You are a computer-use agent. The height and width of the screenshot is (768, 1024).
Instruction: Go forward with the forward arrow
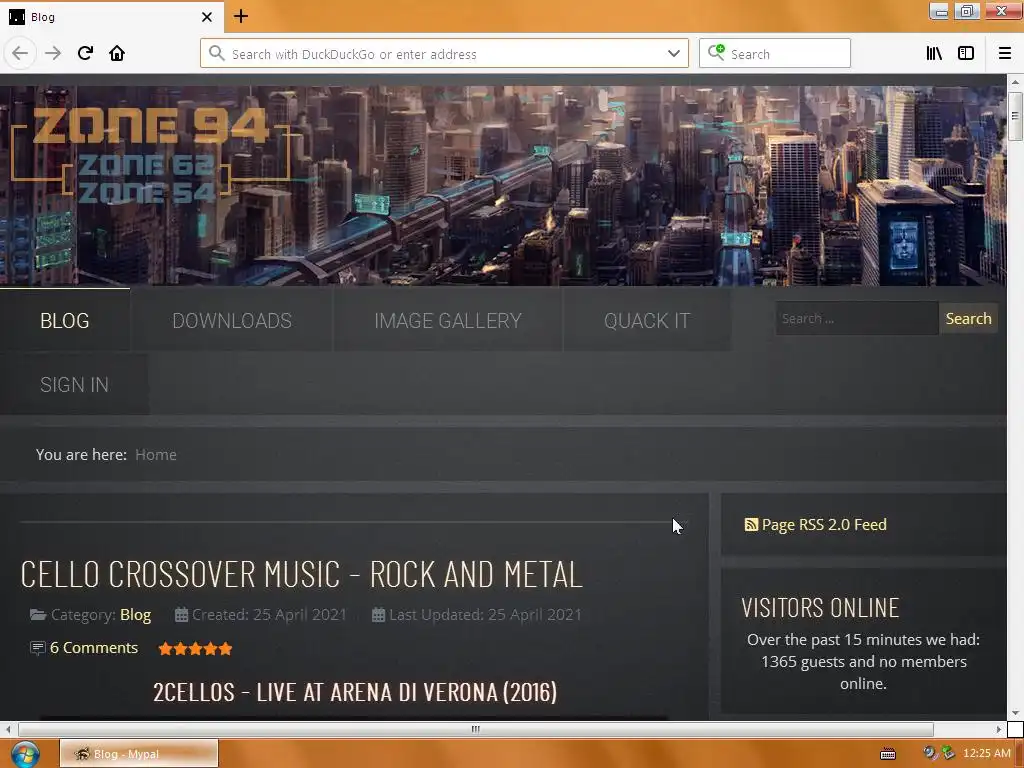coord(53,53)
